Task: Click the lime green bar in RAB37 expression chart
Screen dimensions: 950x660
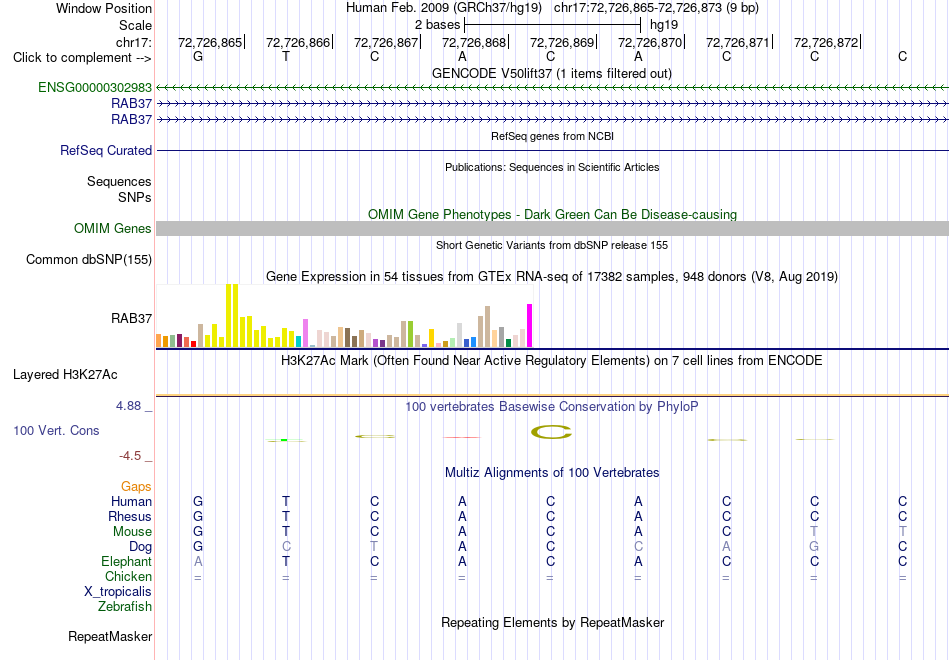Action: [410, 334]
